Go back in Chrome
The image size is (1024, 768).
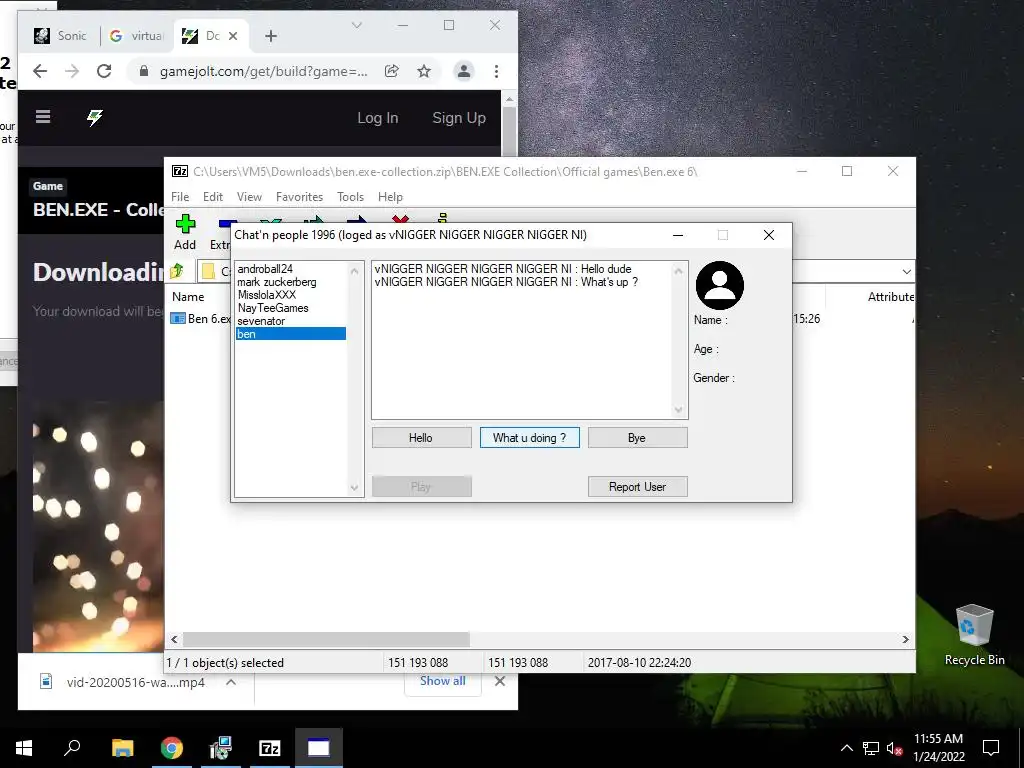tap(40, 71)
